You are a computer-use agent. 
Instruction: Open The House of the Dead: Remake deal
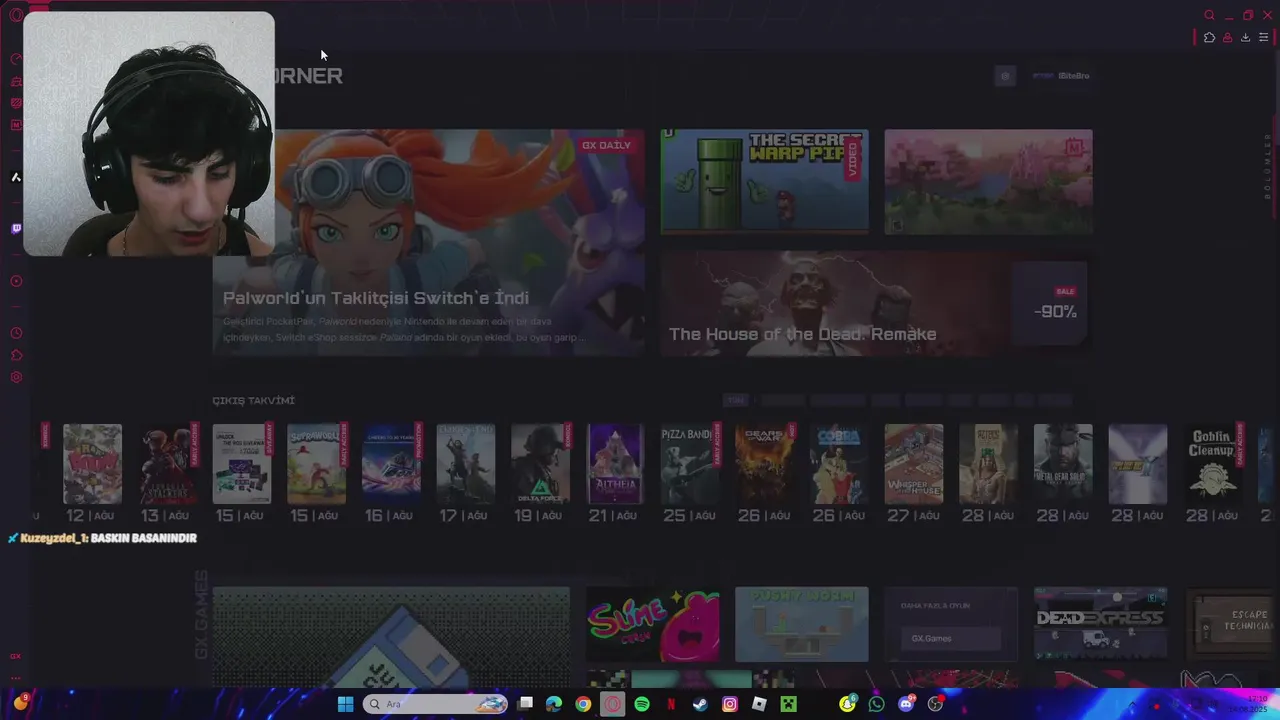(x=874, y=304)
